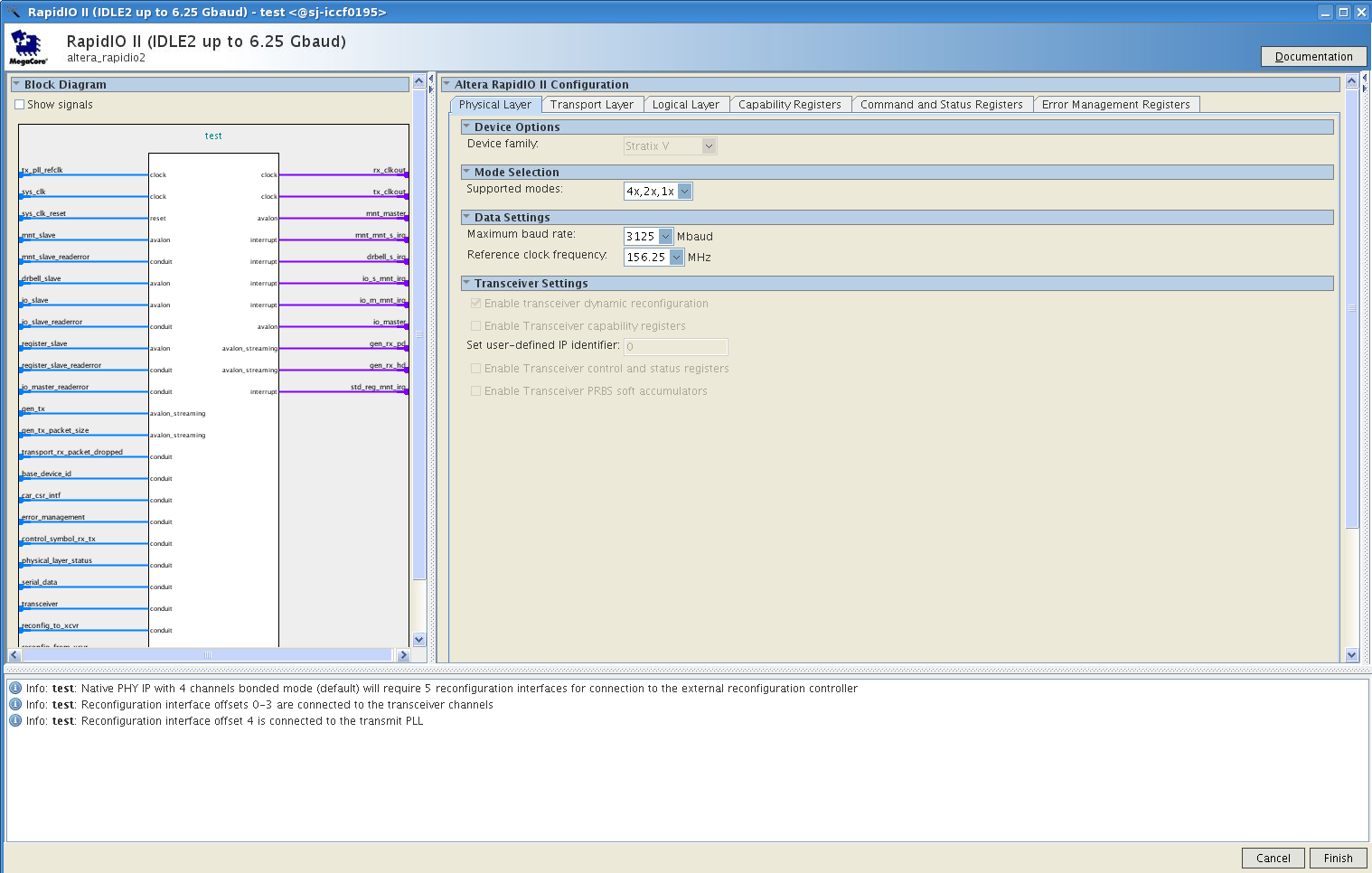Open Command and Status Registers tab
1372x873 pixels.
(942, 105)
